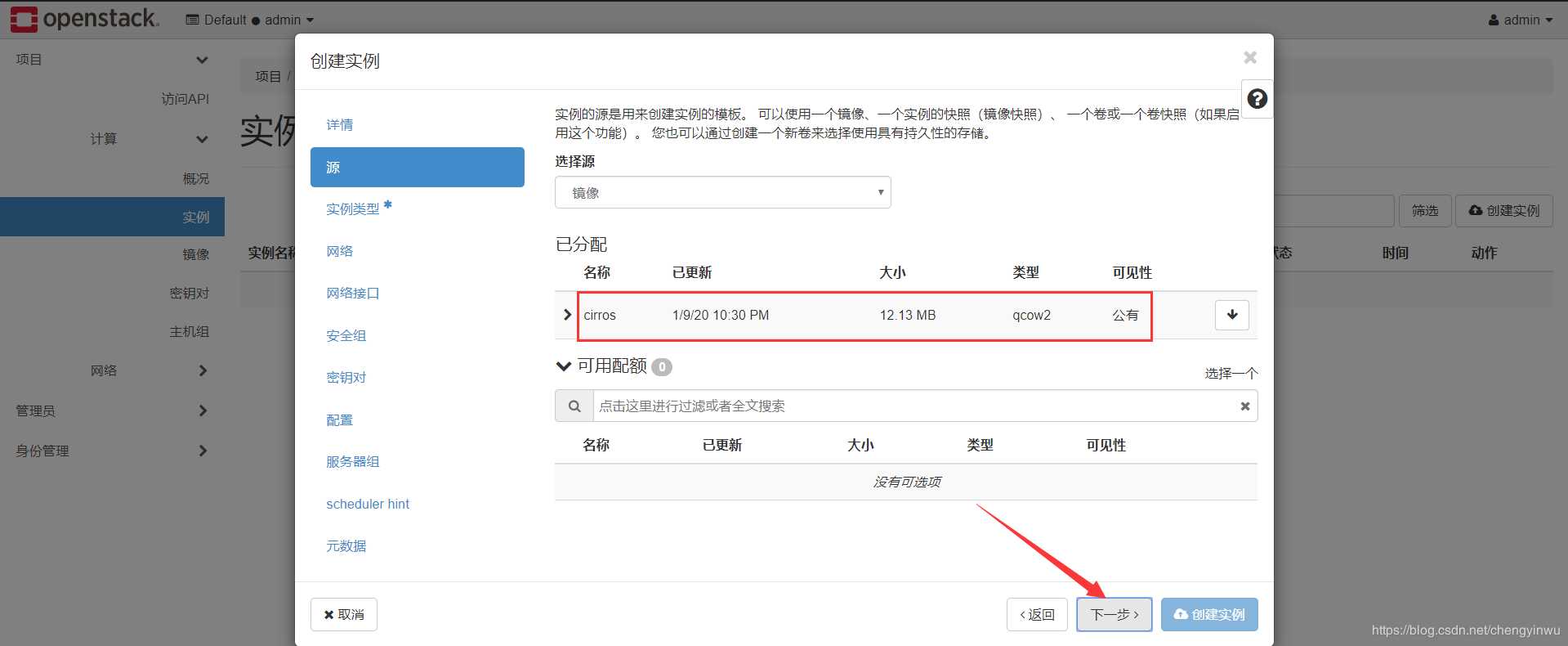This screenshot has width=1568, height=646.
Task: Open the admin user menu
Action: pyautogui.click(x=1520, y=20)
